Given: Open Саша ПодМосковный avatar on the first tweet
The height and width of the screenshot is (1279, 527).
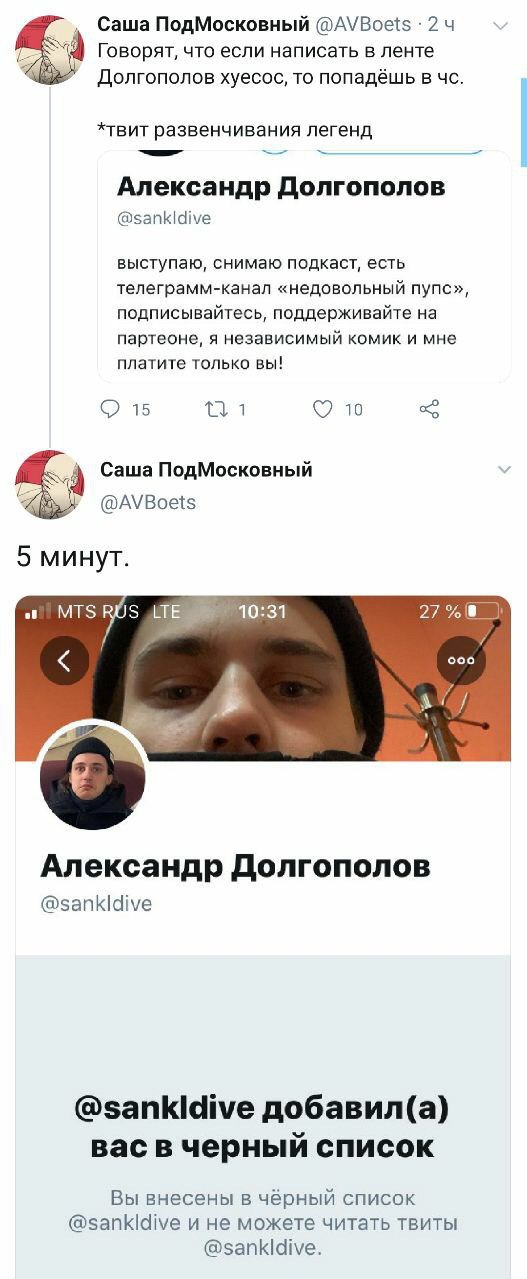Looking at the screenshot, I should click(x=49, y=49).
